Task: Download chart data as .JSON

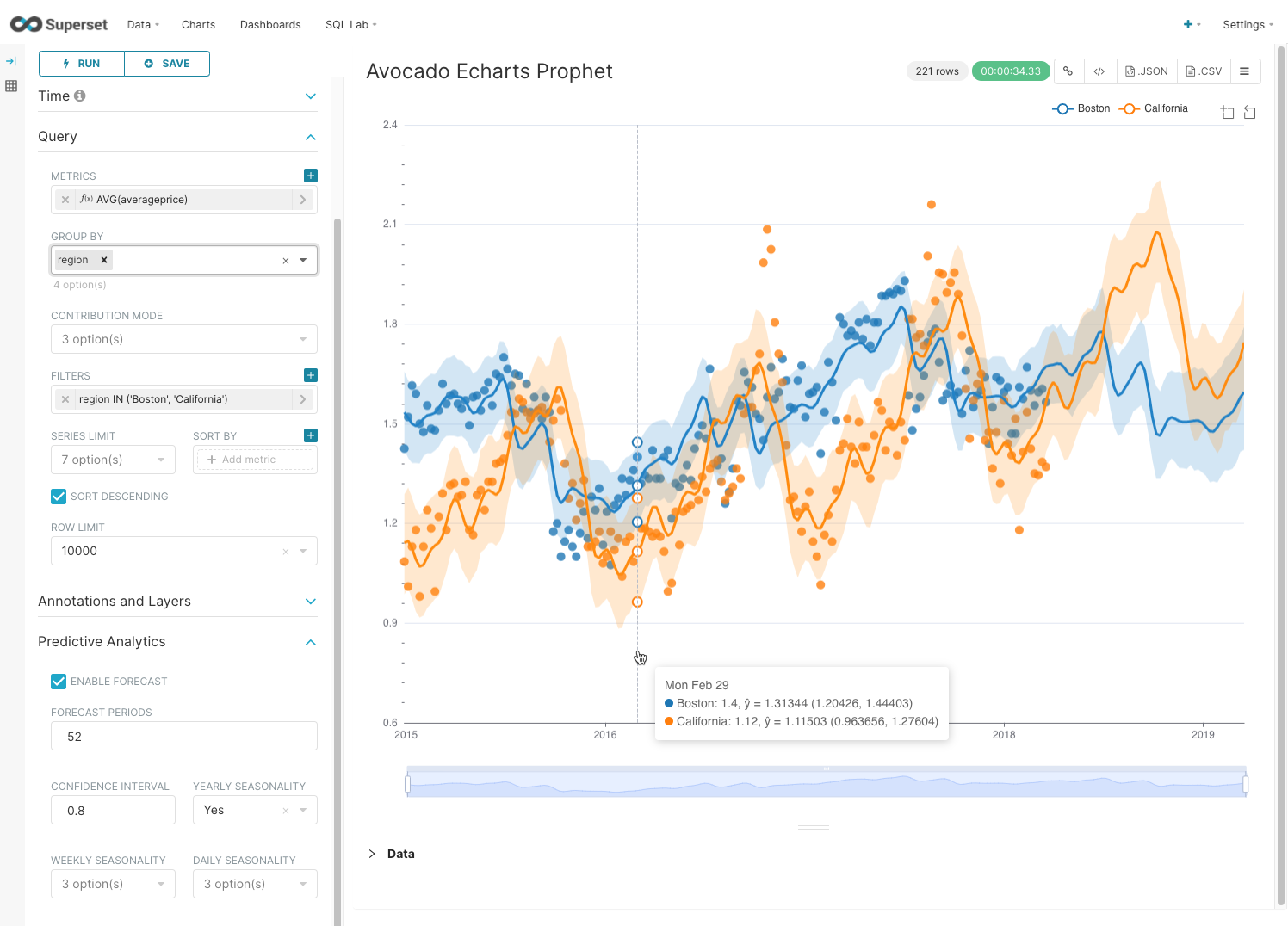Action: tap(1146, 71)
